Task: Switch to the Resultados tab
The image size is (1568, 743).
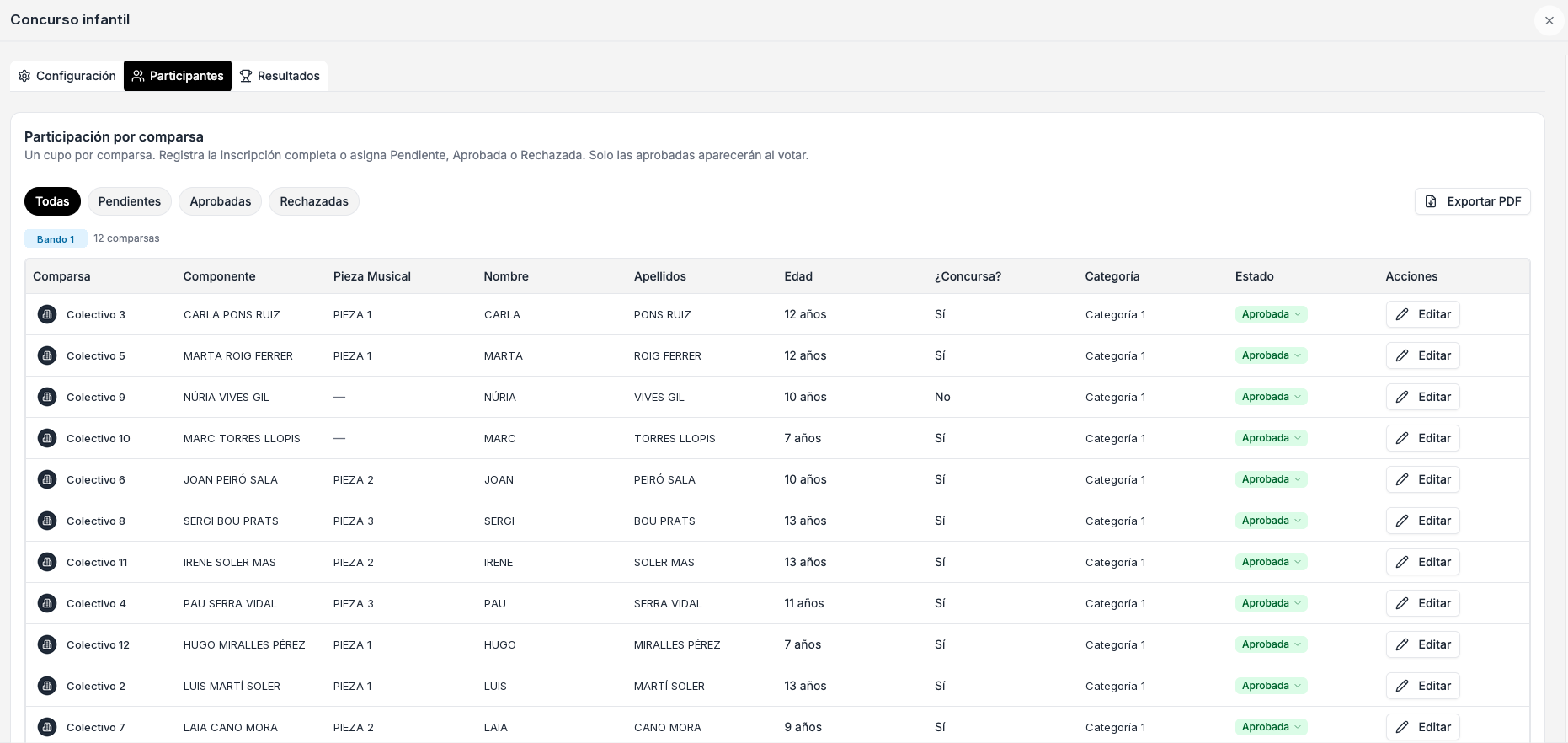Action: [x=280, y=76]
